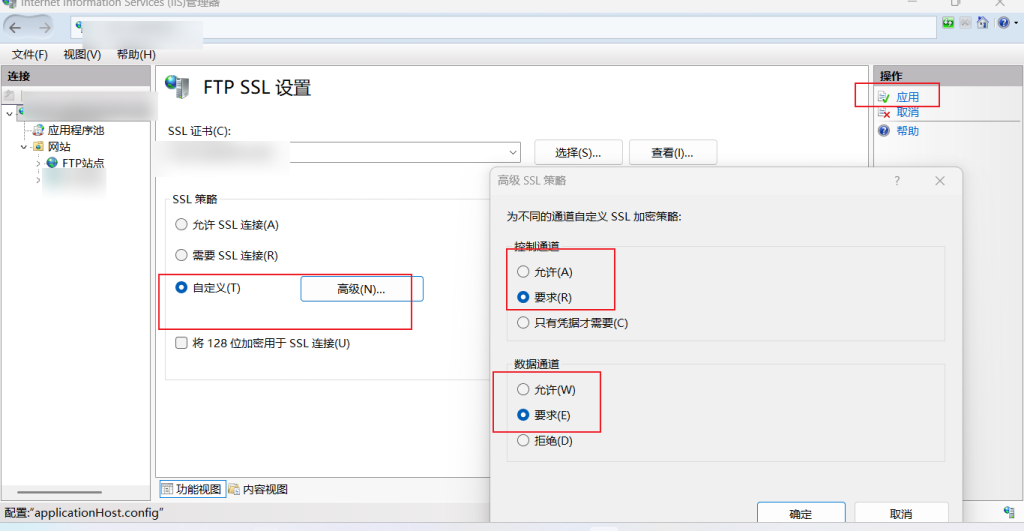This screenshot has height=531, width=1024.
Task: Click the back navigation arrow
Action: pos(15,27)
